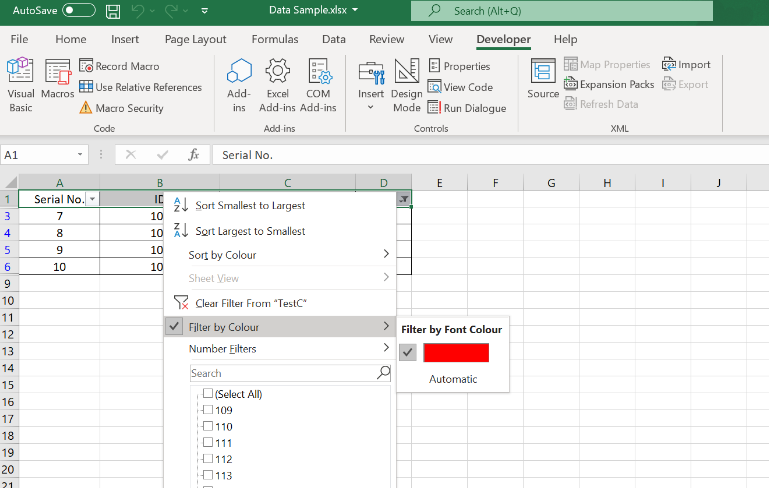Tick the 110 filter checkbox
769x488 pixels.
pos(208,426)
